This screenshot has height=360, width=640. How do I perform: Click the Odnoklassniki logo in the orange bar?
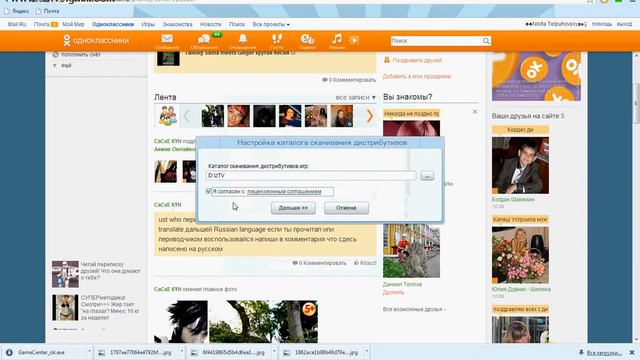(96, 40)
